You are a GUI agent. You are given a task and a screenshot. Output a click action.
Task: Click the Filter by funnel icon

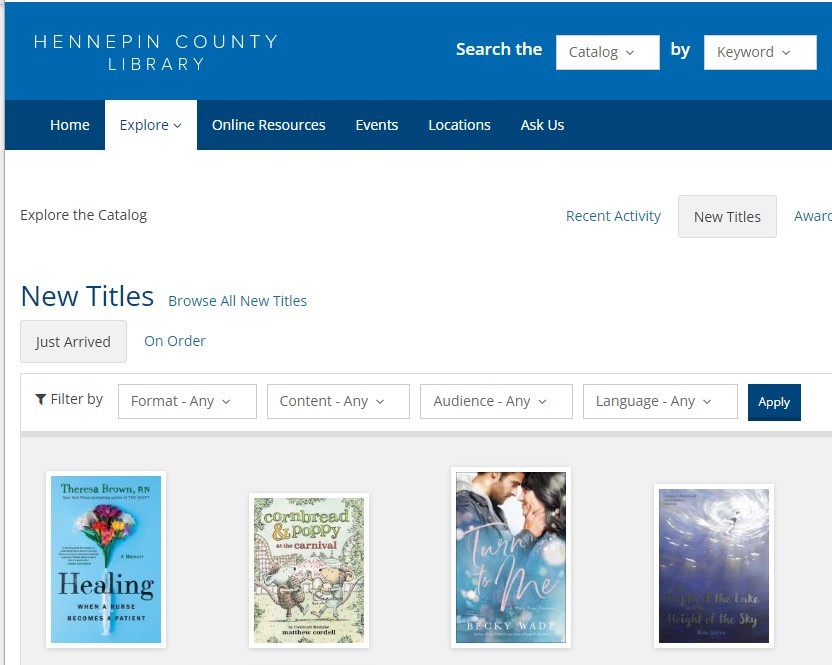40,400
